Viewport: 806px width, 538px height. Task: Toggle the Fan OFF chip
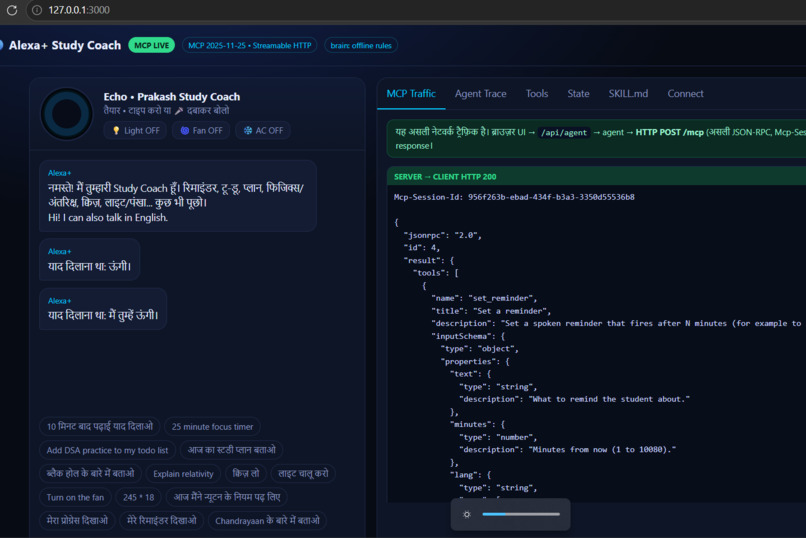(201, 131)
